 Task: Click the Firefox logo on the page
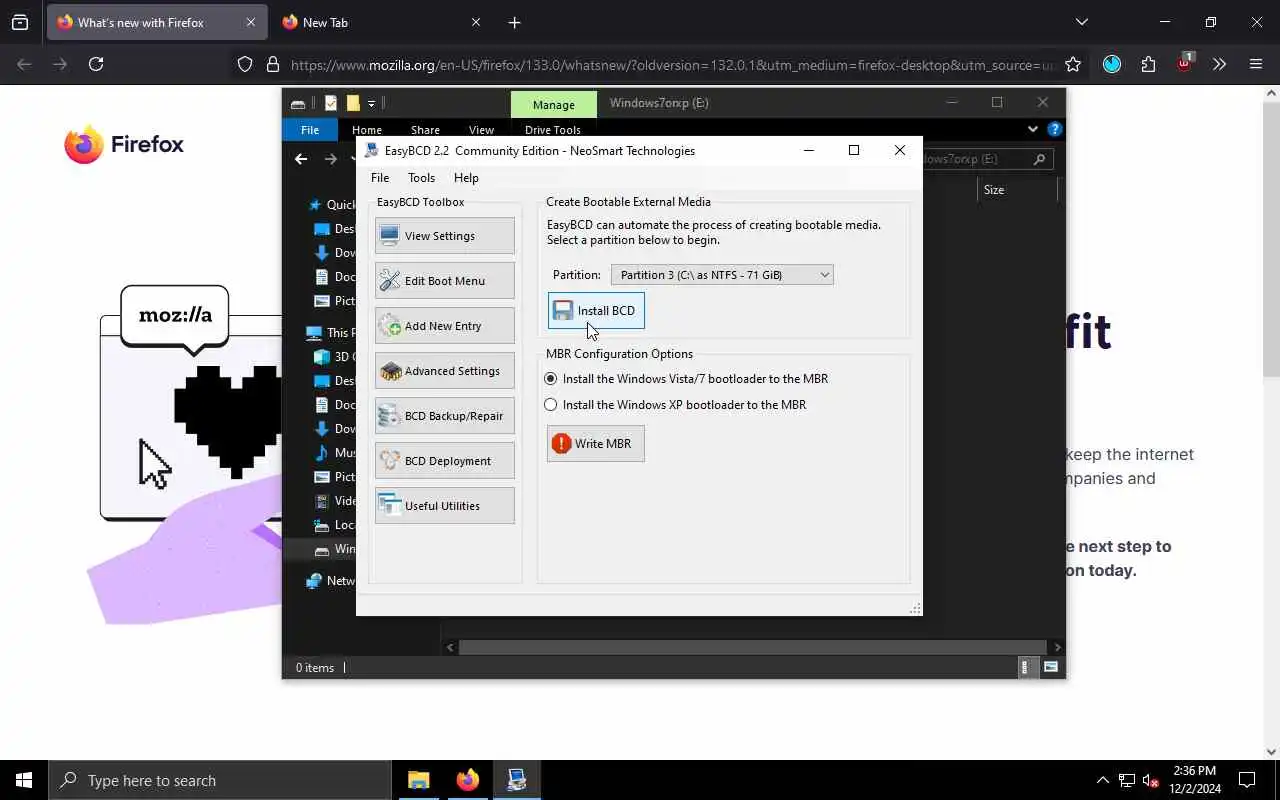[x=124, y=144]
